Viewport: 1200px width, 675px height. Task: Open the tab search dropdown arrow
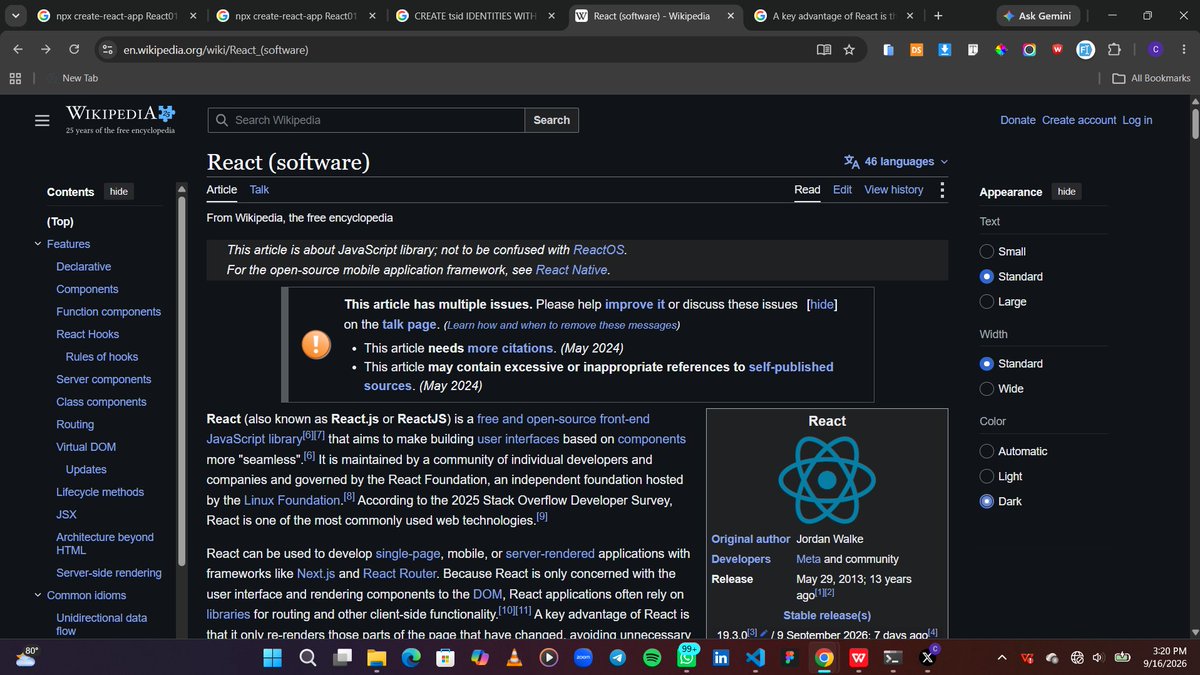14,16
